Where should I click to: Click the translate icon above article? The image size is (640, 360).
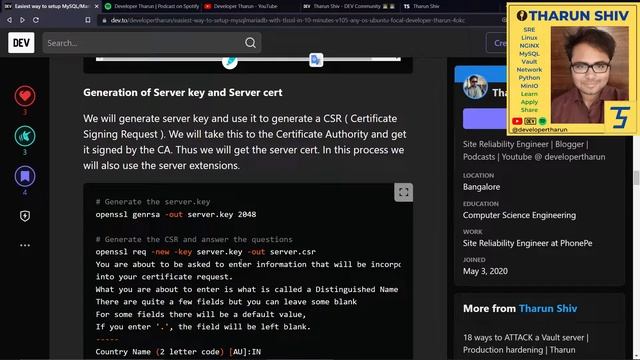pos(316,60)
